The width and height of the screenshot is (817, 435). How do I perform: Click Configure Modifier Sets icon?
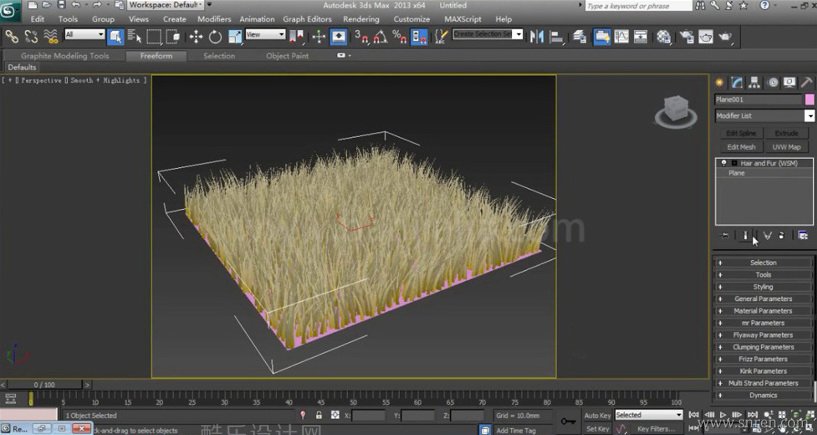[802, 235]
